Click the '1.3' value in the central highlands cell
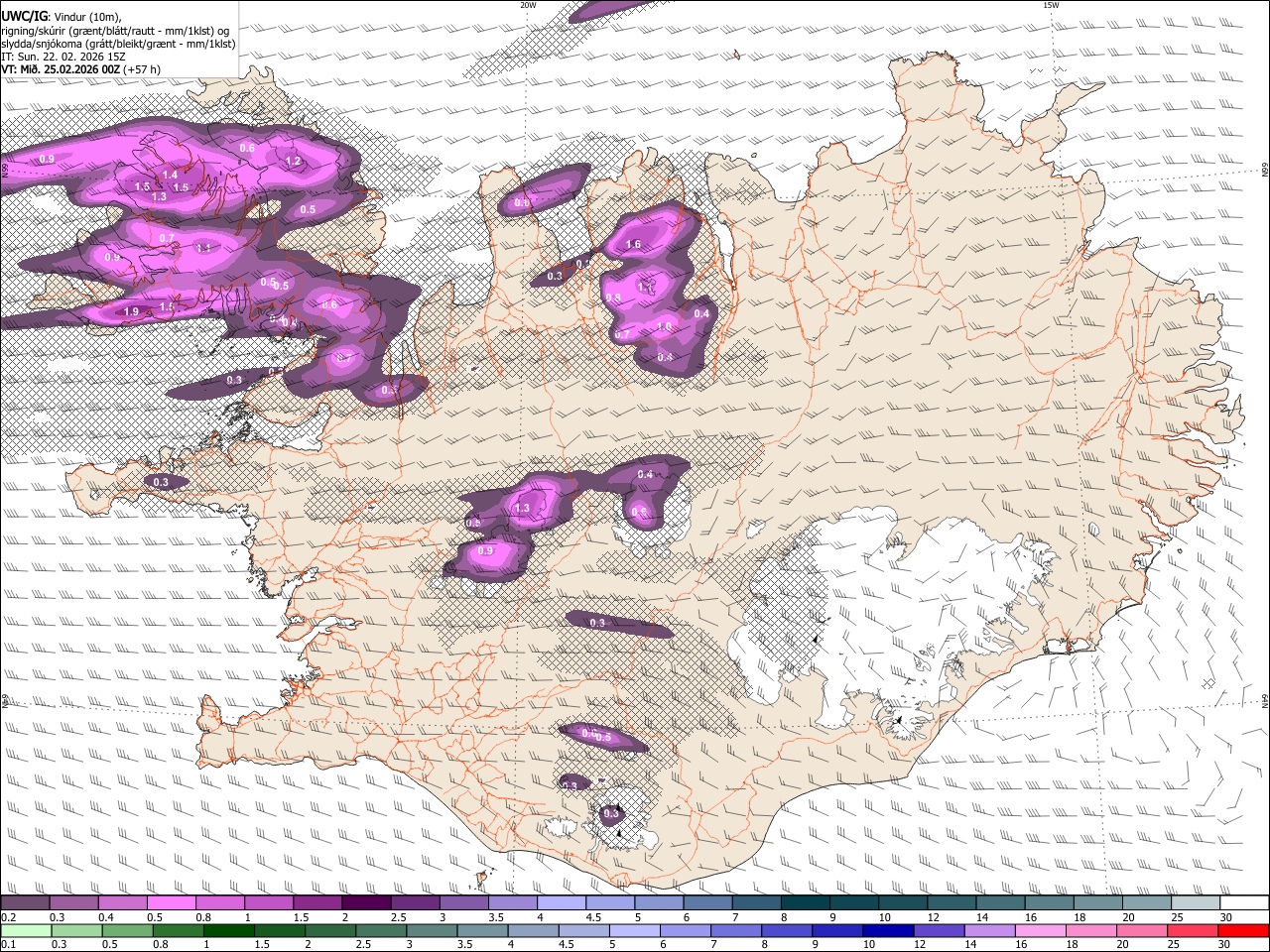The width and height of the screenshot is (1270, 952). 522,509
